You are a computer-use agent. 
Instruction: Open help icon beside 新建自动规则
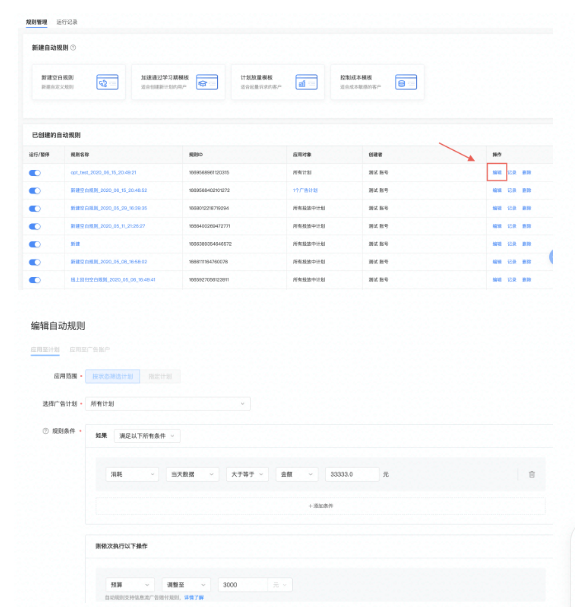[73, 48]
